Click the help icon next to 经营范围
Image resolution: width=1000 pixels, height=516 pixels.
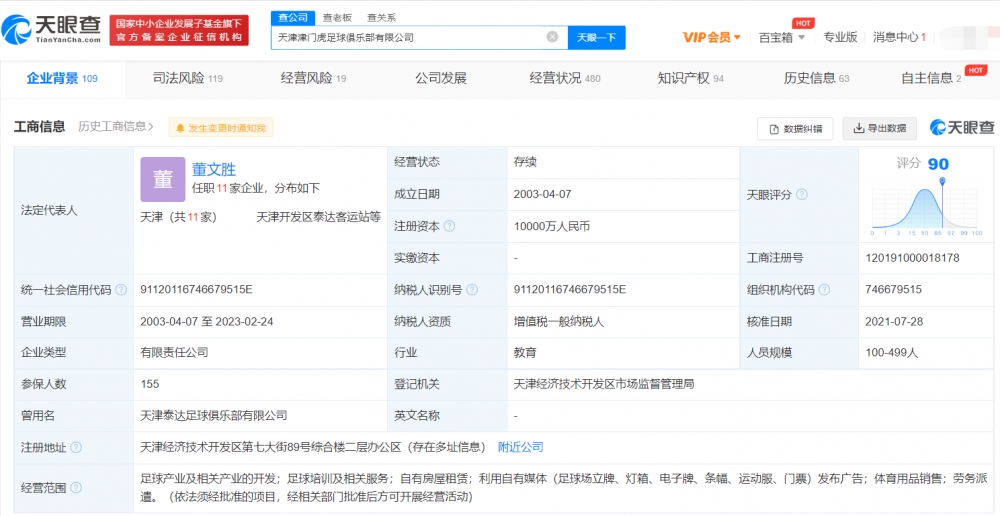(x=76, y=488)
